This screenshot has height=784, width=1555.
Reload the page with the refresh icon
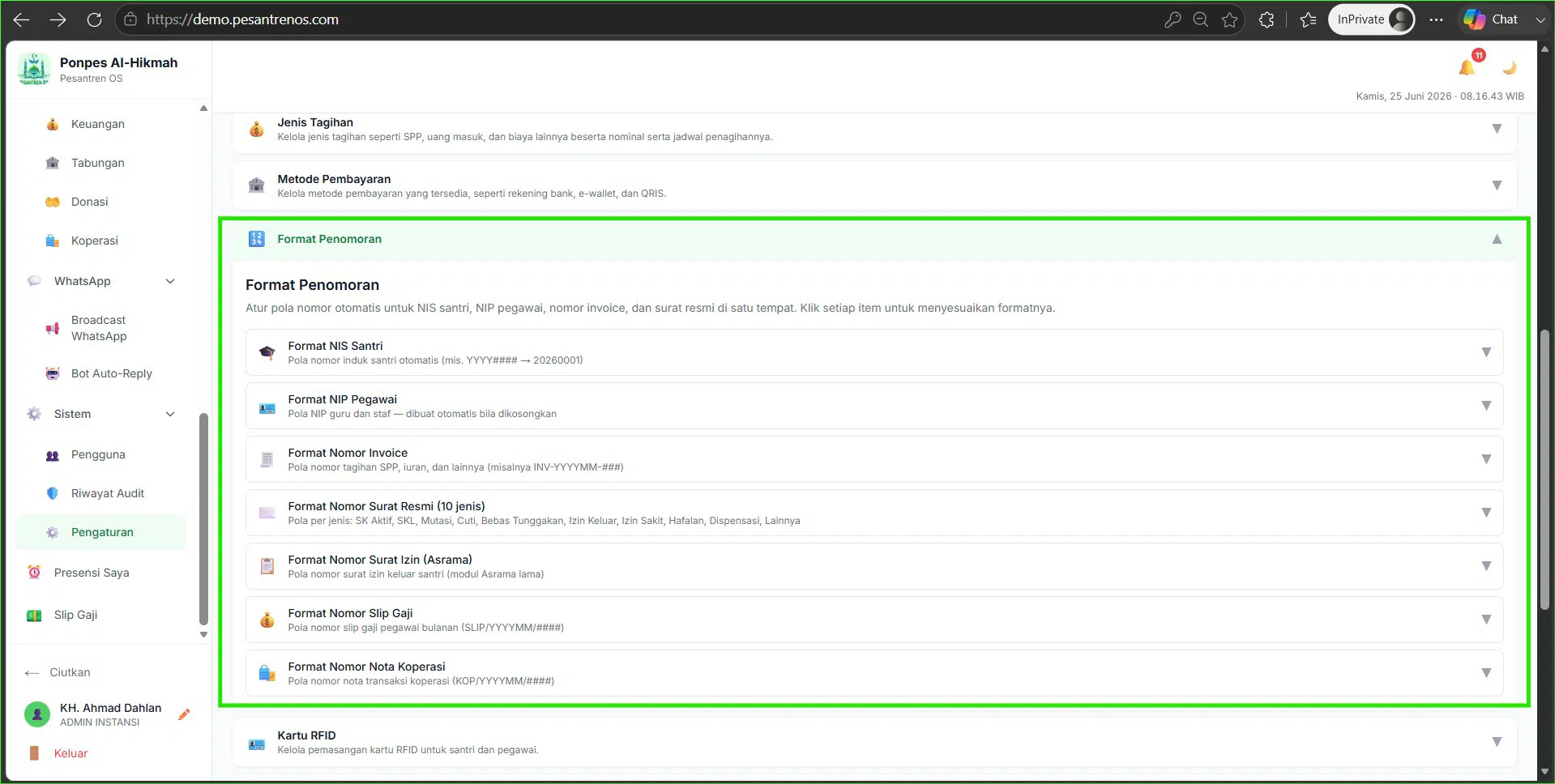click(x=94, y=19)
